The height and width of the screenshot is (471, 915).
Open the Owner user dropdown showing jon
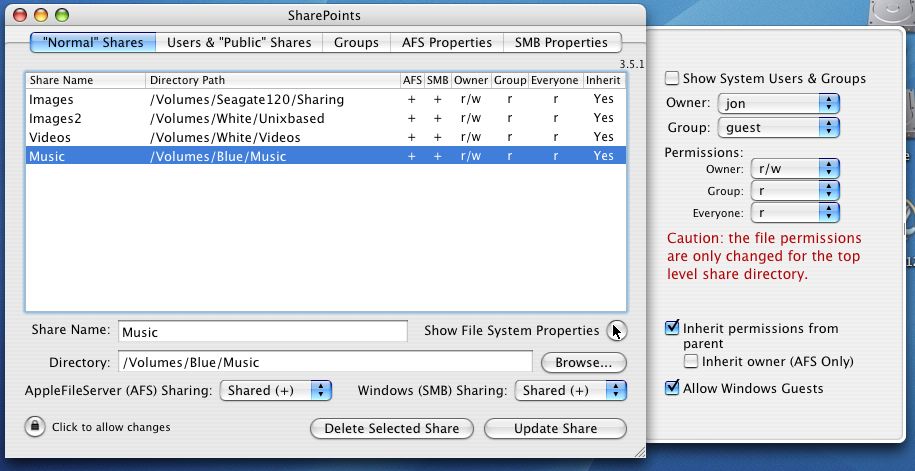[778, 103]
